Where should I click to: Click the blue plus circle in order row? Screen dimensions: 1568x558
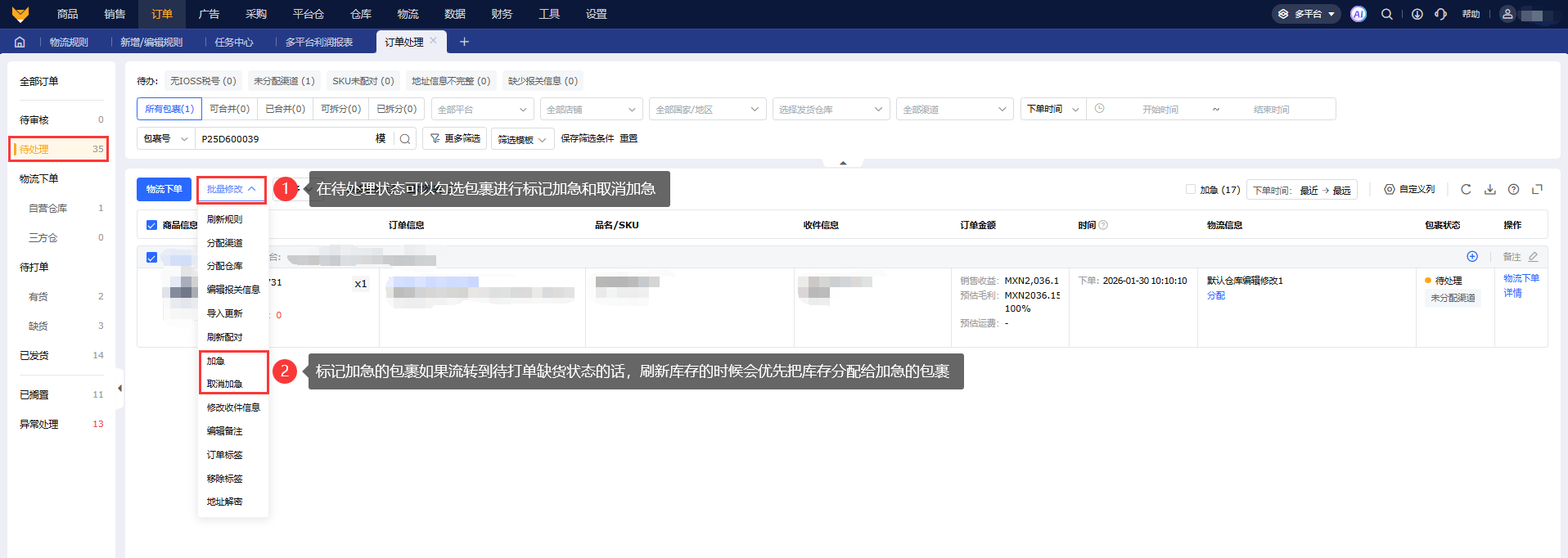(x=1472, y=256)
